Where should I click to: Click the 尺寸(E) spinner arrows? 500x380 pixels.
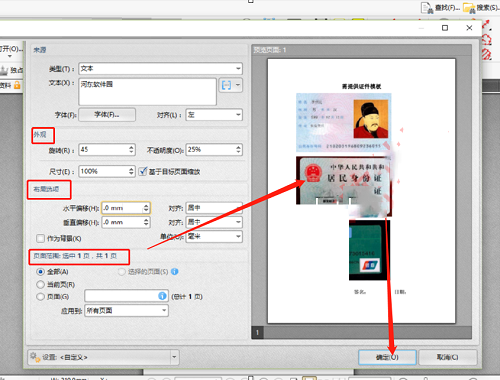(131, 171)
